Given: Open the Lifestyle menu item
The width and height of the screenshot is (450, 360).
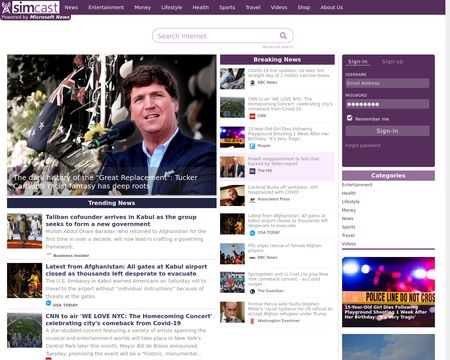Looking at the screenshot, I should [x=172, y=7].
